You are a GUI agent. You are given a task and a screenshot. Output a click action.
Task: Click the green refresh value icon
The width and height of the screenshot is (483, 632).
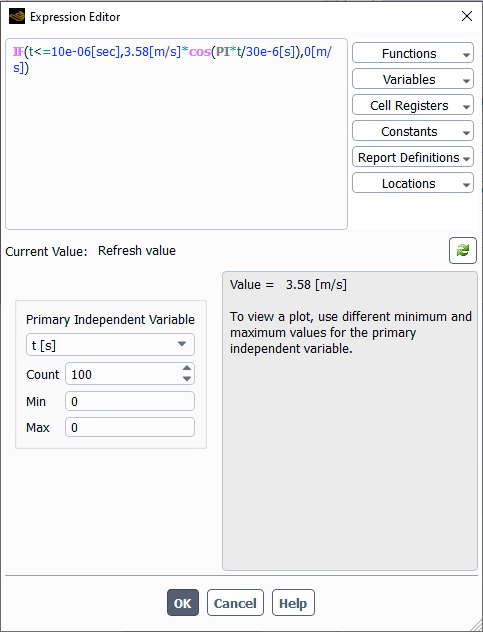462,251
